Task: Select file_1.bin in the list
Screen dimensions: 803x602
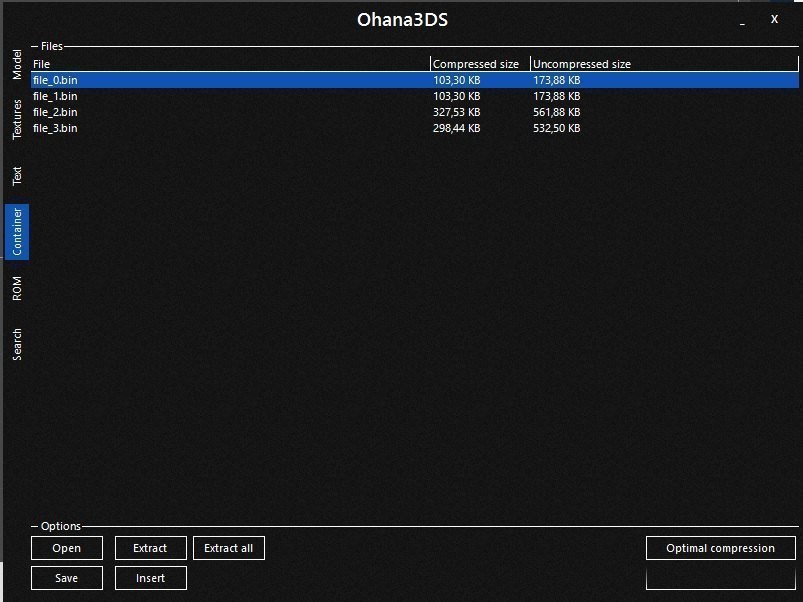Action: (x=415, y=96)
